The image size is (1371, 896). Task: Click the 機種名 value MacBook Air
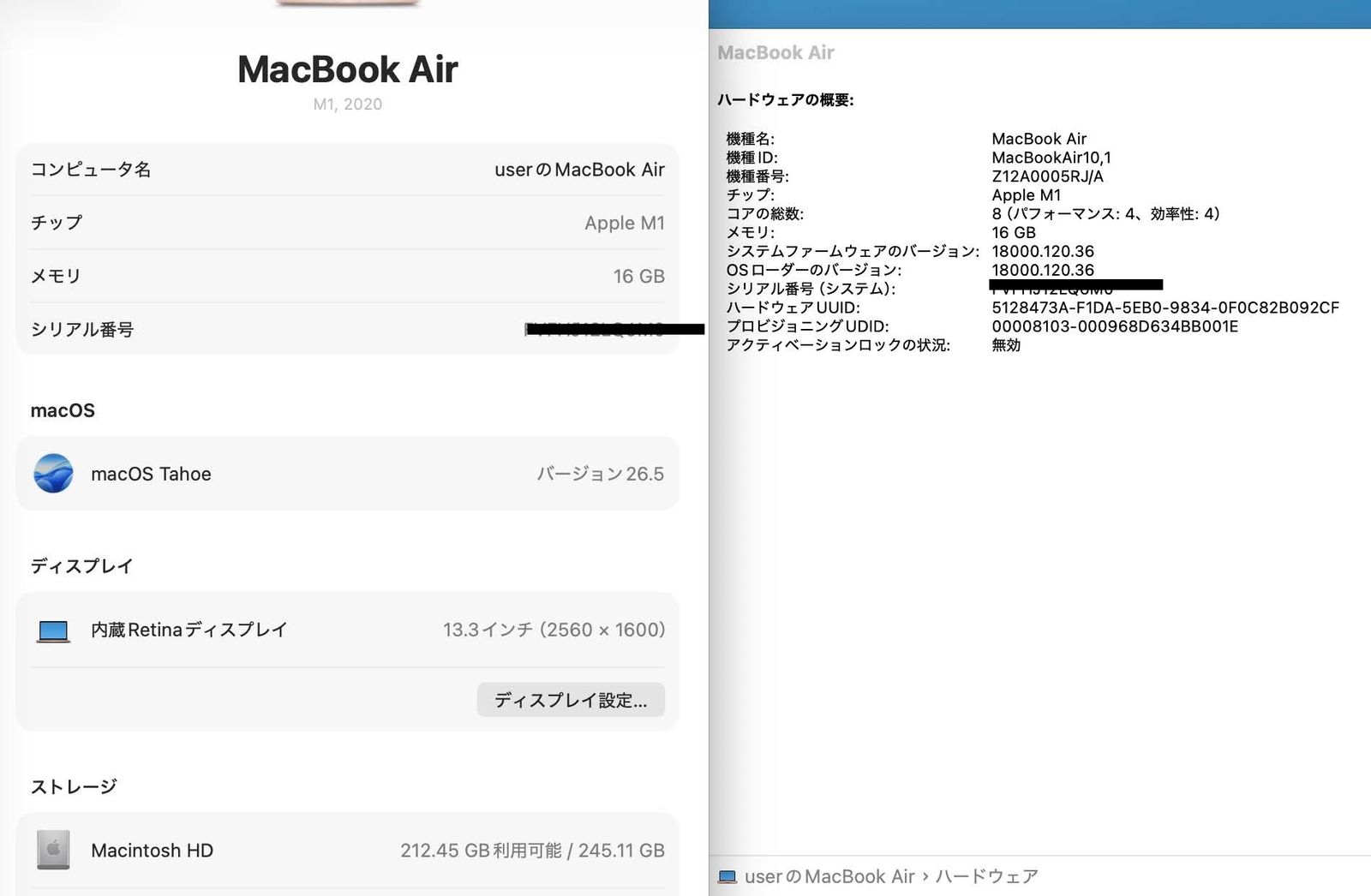pyautogui.click(x=1039, y=139)
